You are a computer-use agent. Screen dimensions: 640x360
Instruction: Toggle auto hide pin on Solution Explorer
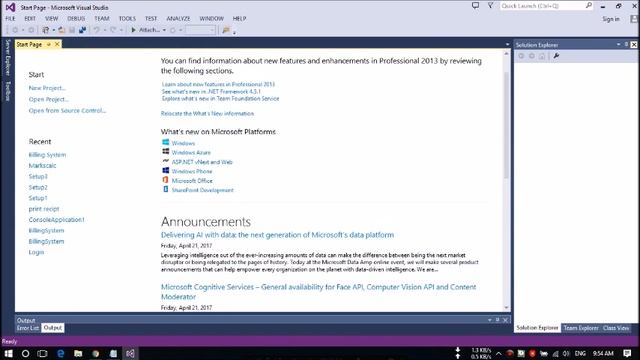(x=626, y=44)
